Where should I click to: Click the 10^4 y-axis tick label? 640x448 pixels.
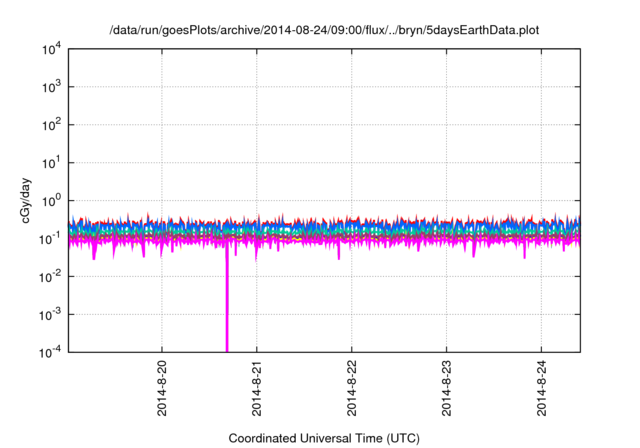(51, 49)
